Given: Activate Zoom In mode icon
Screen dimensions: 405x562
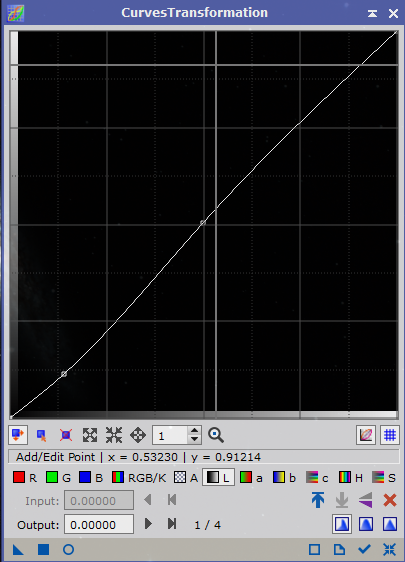Looking at the screenshot, I should point(90,435).
